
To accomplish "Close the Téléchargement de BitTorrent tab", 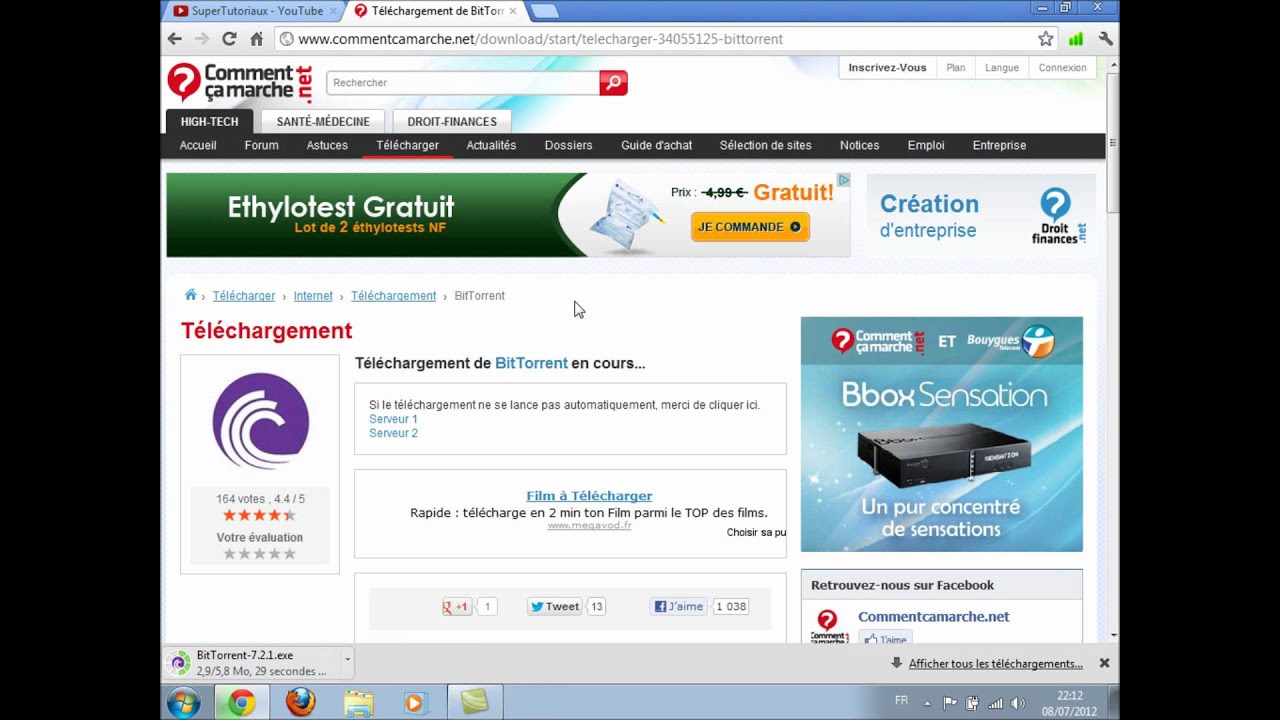I will [x=513, y=11].
